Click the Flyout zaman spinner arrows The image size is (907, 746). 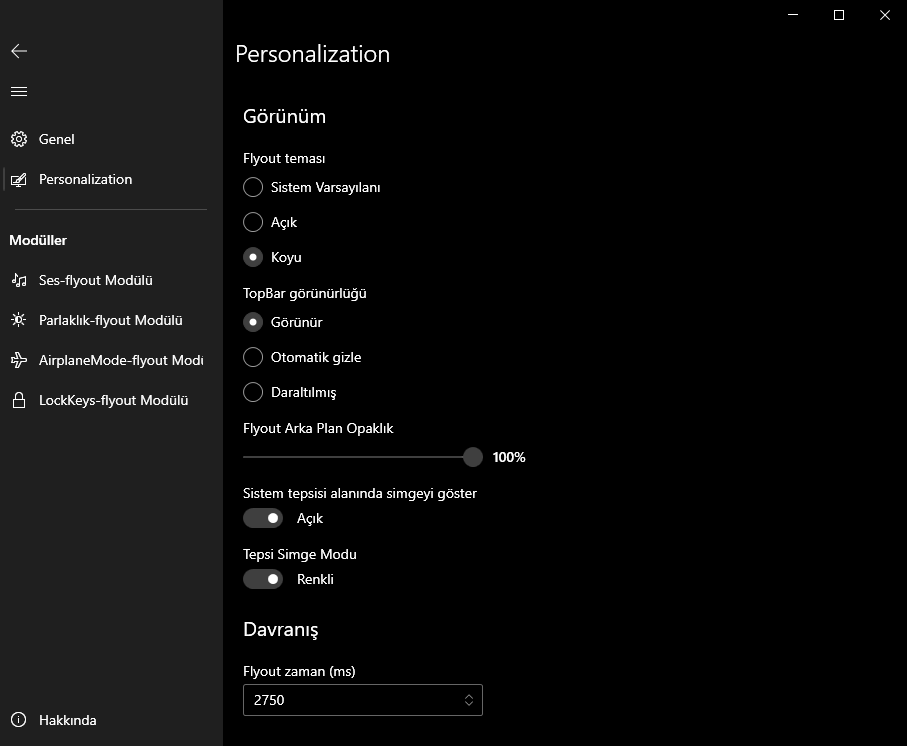[469, 700]
